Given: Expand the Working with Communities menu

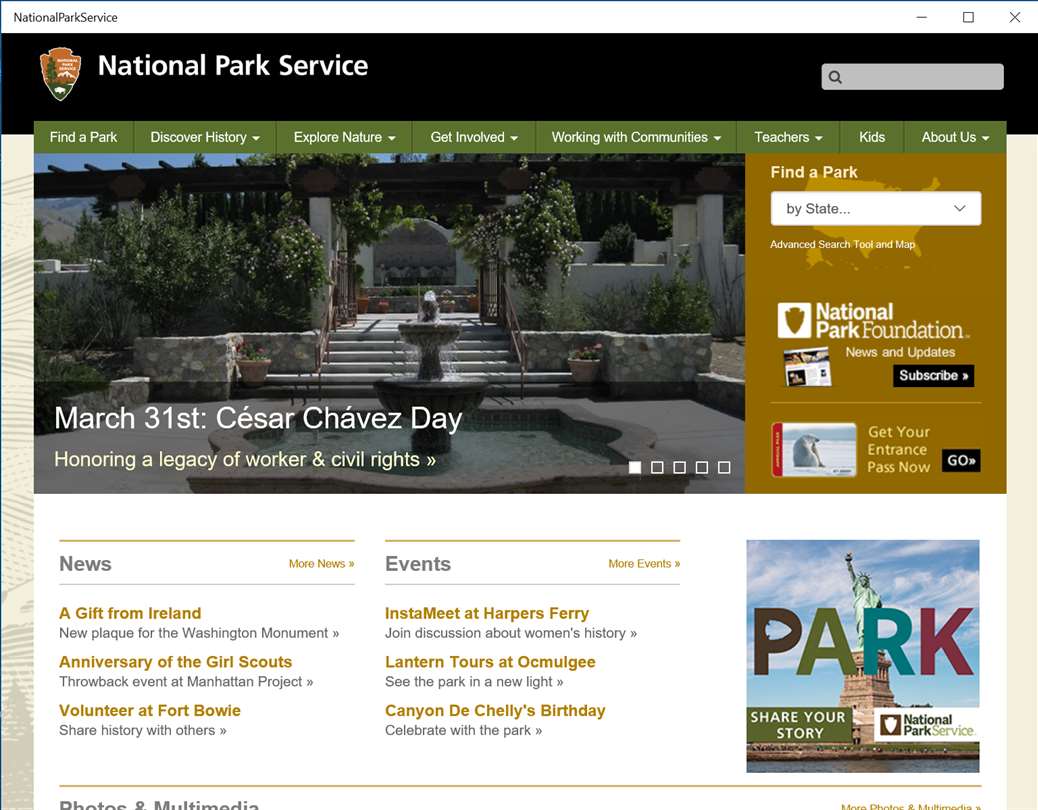Looking at the screenshot, I should coord(636,137).
